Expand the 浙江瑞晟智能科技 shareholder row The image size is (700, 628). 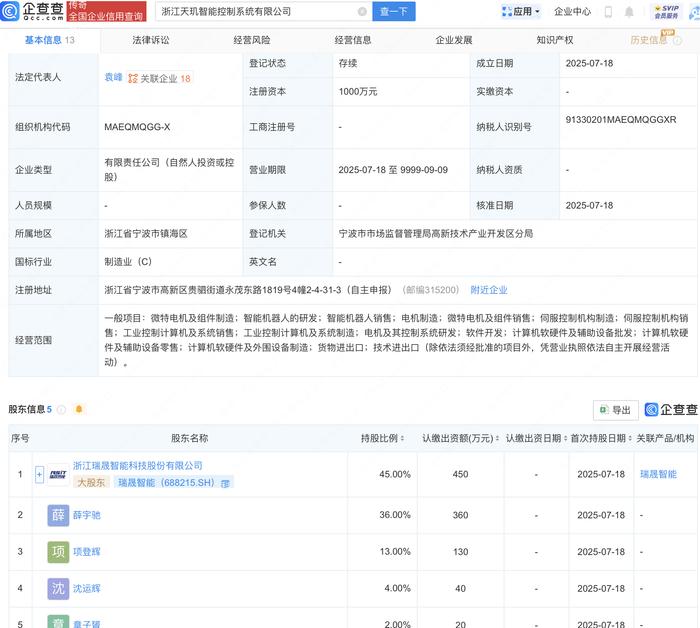(x=39, y=474)
